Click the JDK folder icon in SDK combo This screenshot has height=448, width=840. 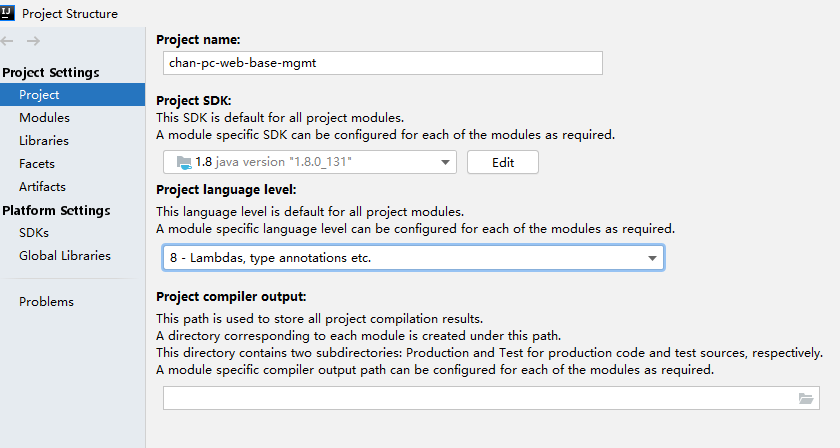(184, 162)
